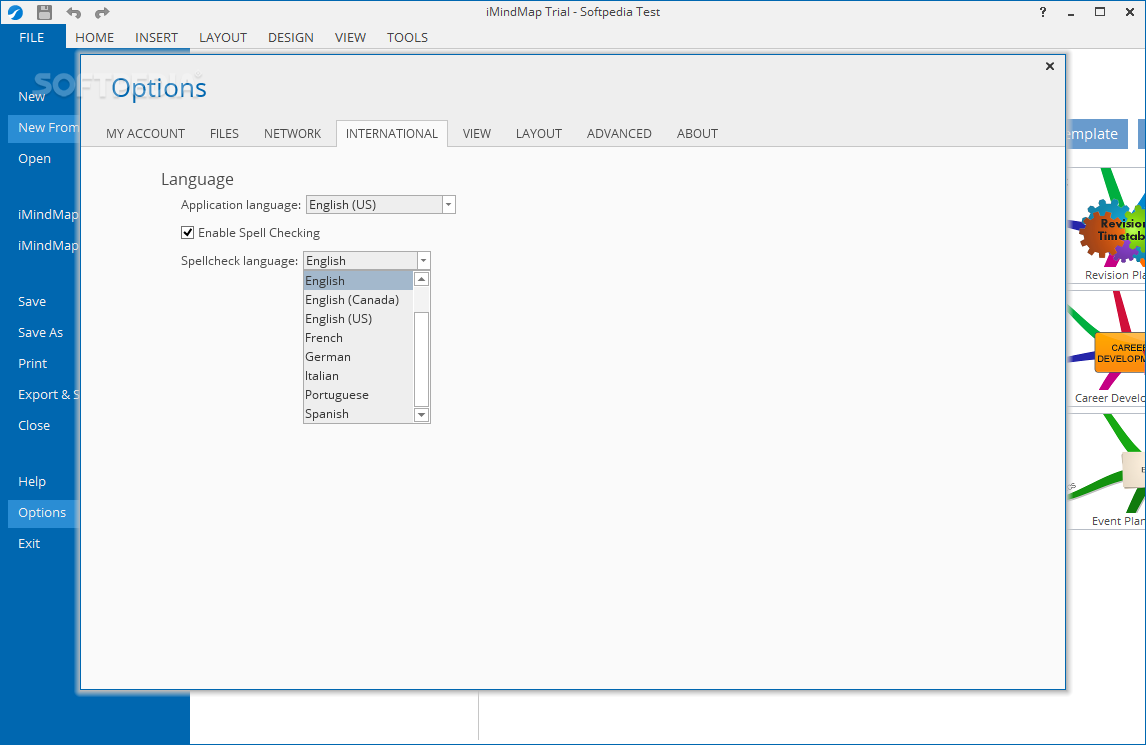Close the Options dialog with the X

coord(1050,67)
